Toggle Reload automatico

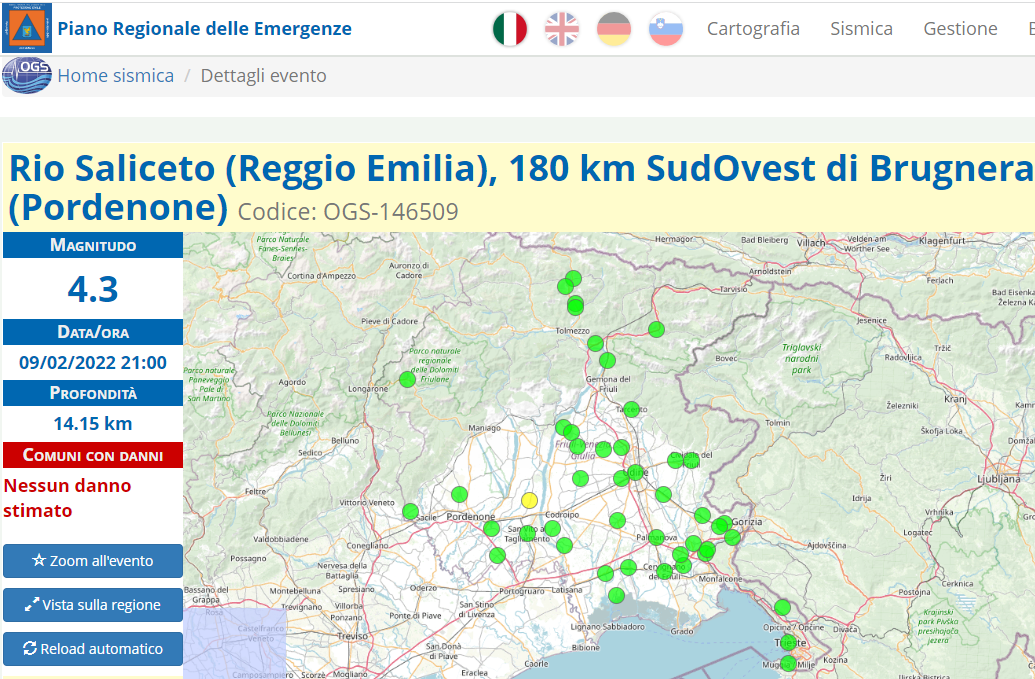point(93,649)
